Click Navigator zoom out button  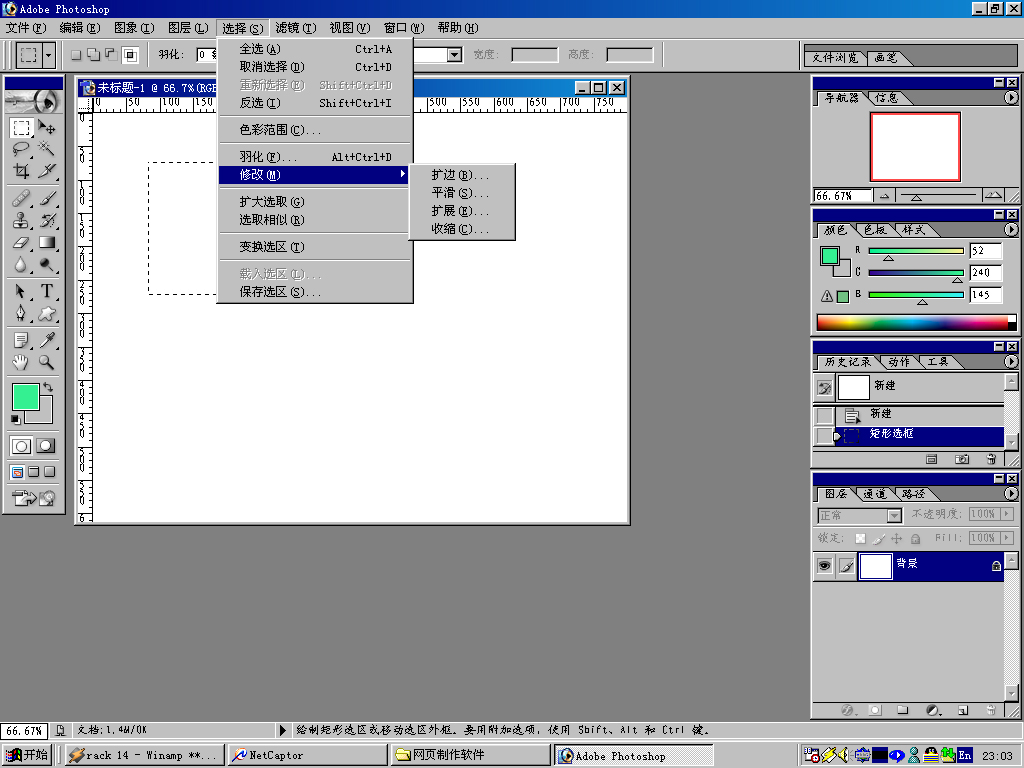coord(884,195)
